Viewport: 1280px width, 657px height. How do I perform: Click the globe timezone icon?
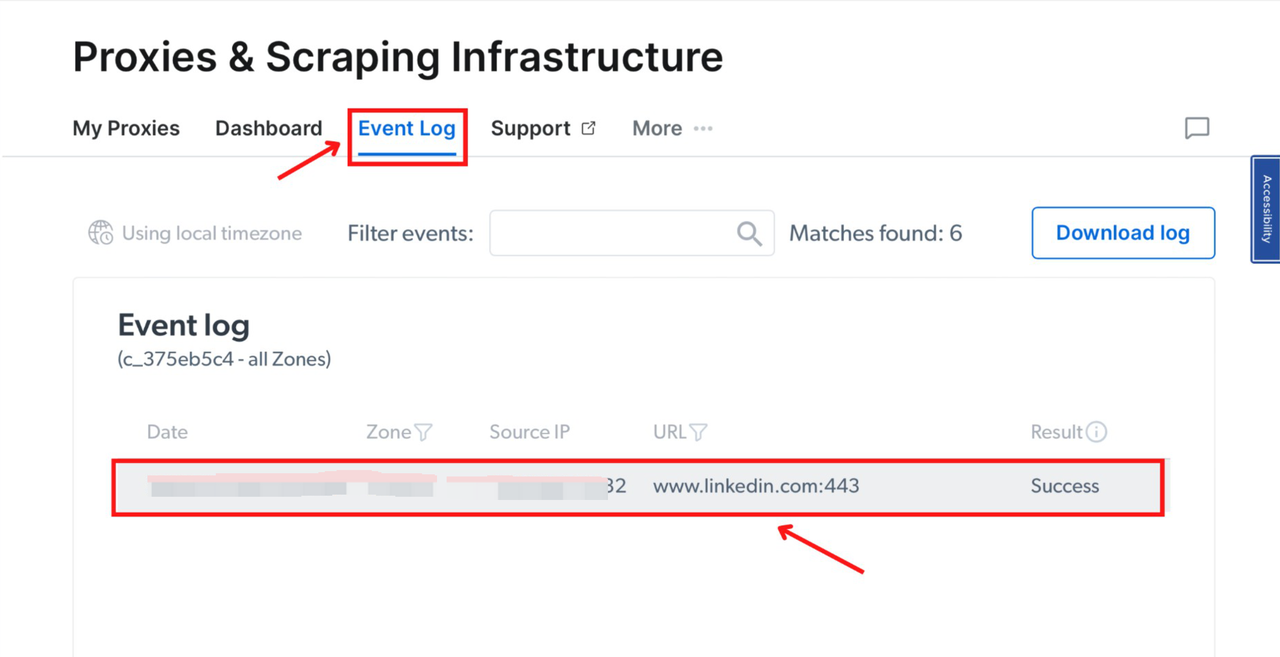(x=100, y=233)
